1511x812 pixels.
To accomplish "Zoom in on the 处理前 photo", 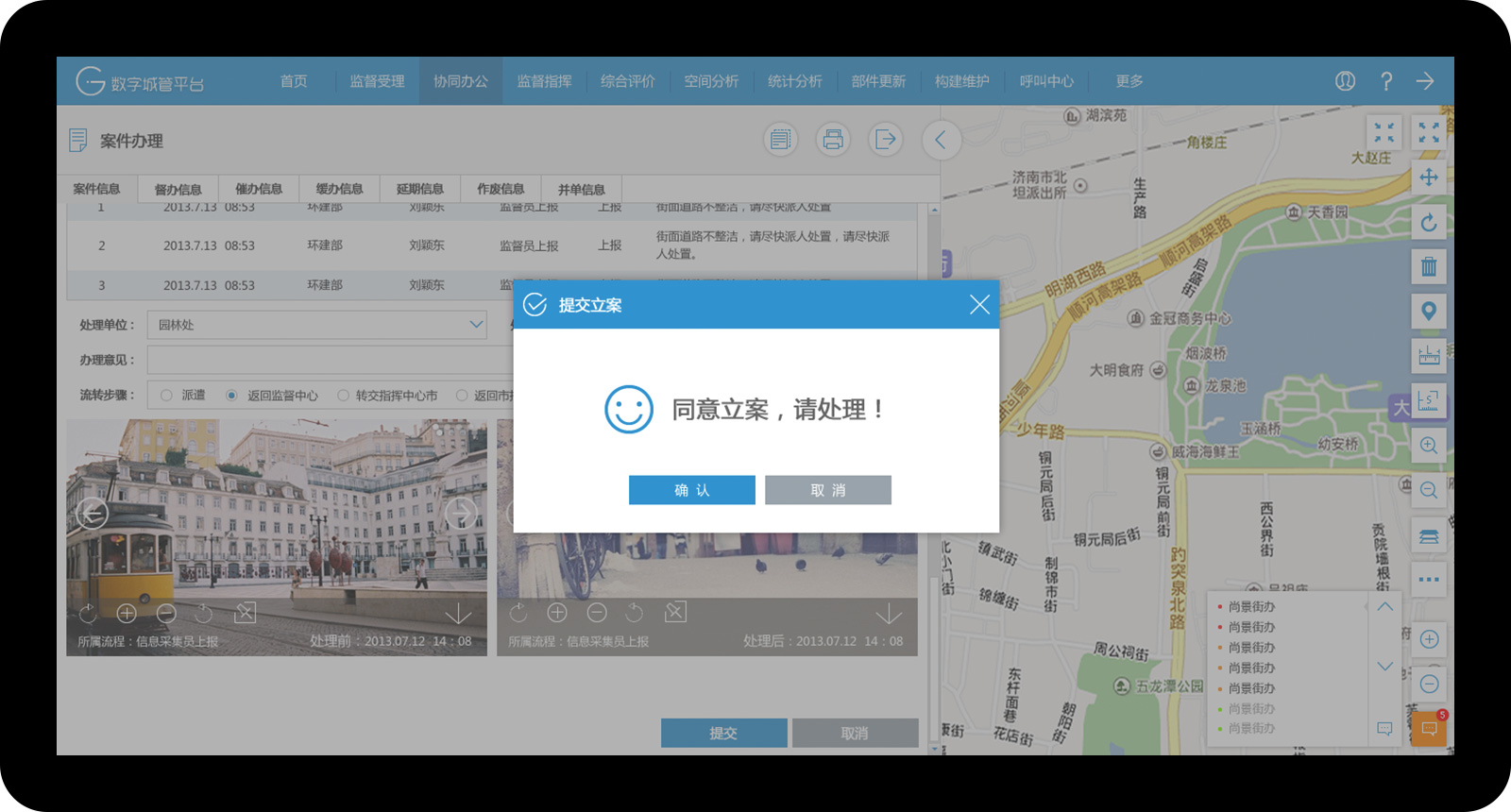I will click(x=127, y=614).
